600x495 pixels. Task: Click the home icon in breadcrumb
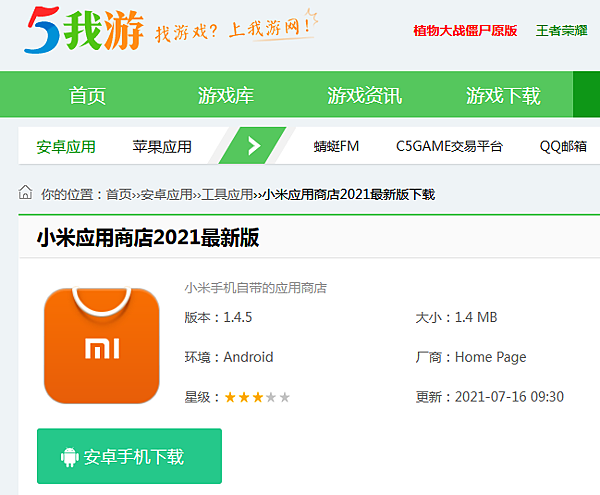click(x=26, y=192)
